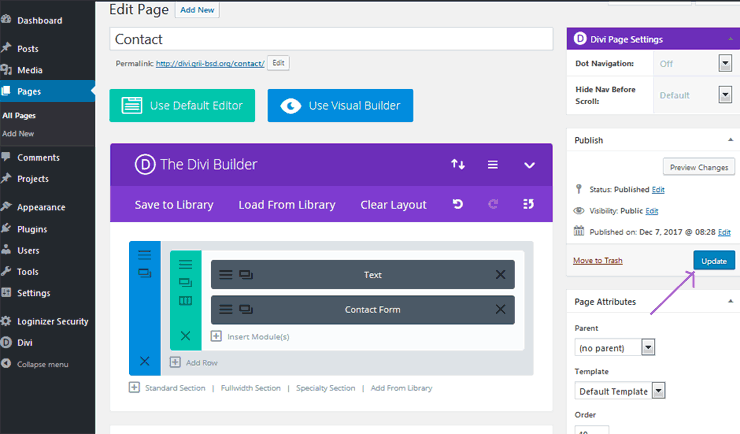Open portability import/export arrows icon
740x434 pixels.
458,164
